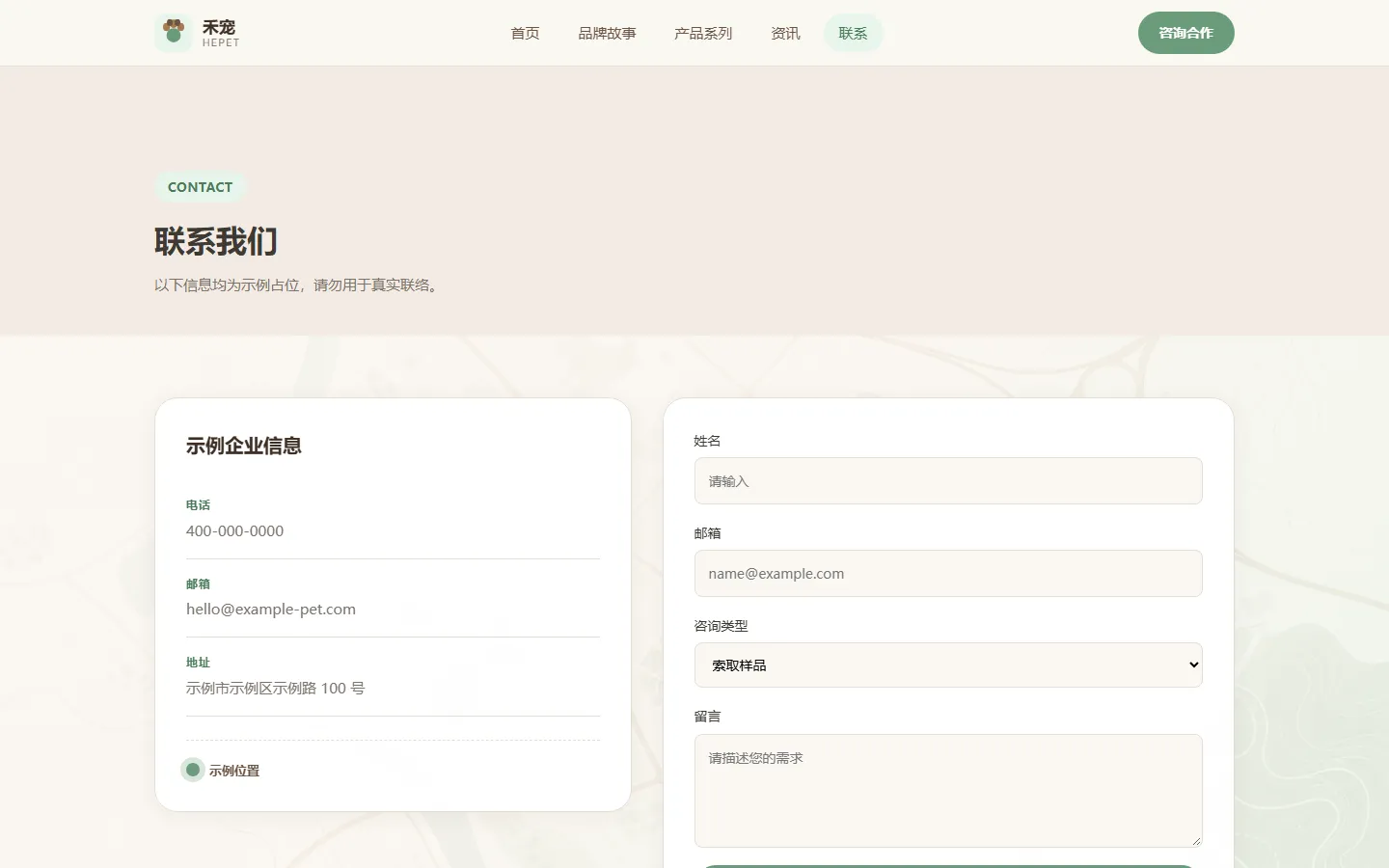
Task: Focus the 邮箱 input field
Action: [x=948, y=573]
